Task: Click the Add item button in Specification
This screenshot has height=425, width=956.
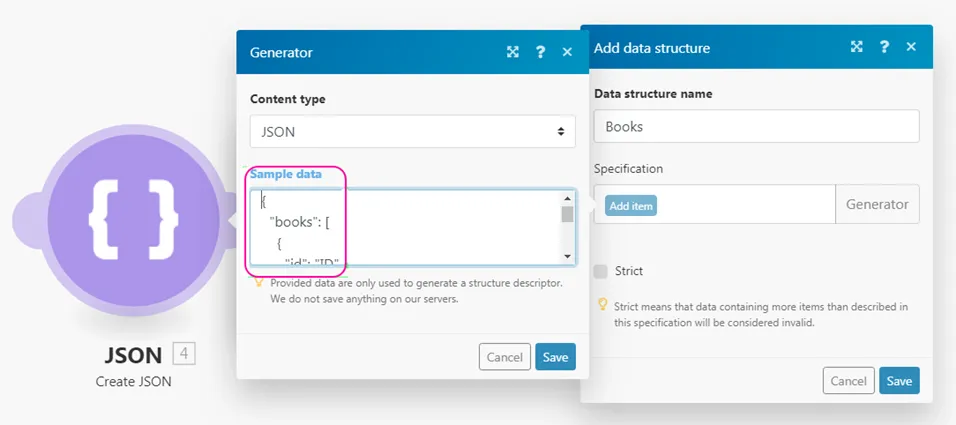Action: click(x=631, y=206)
